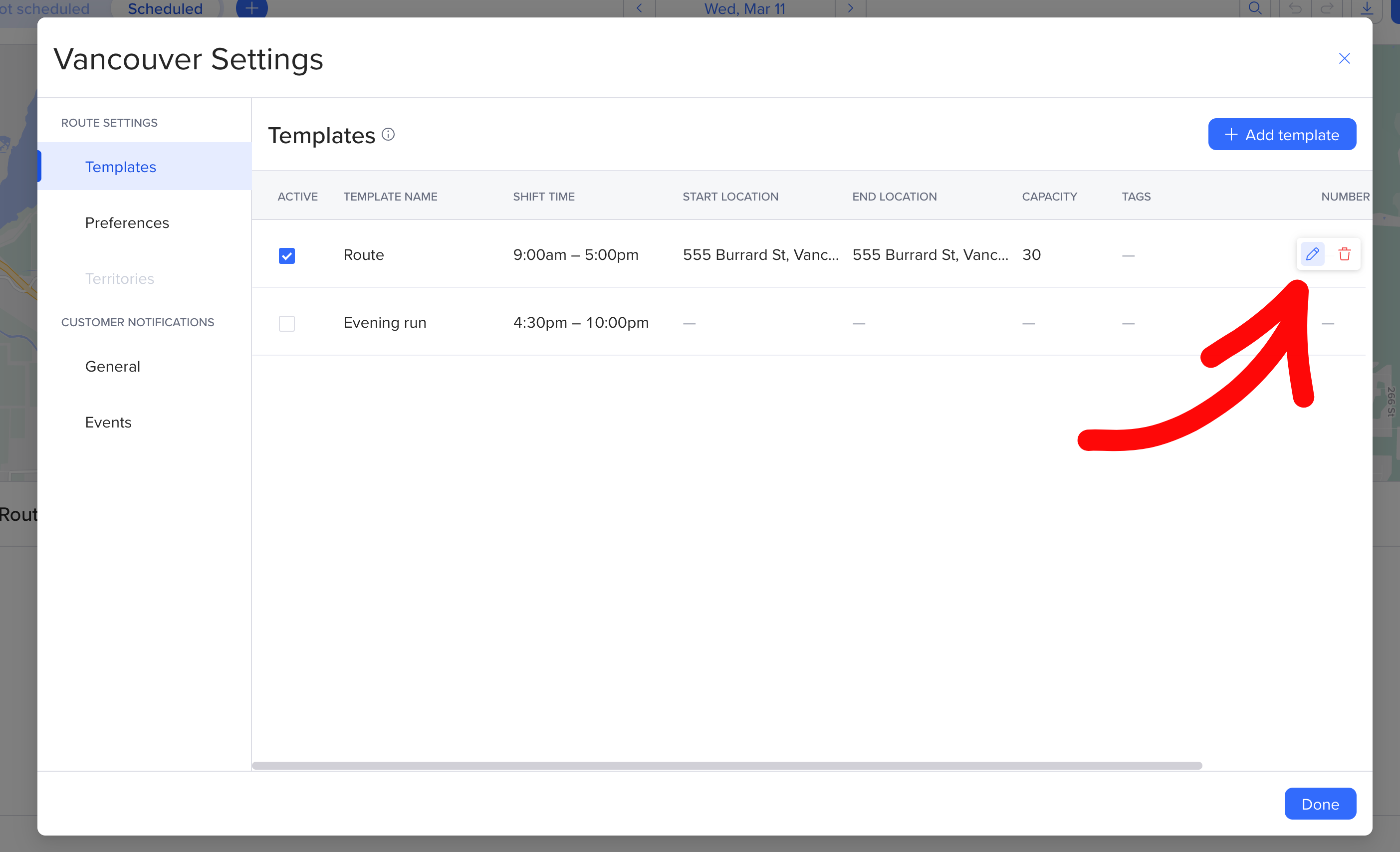Click the redo arrow icon
The image size is (1400, 852).
click(1327, 8)
